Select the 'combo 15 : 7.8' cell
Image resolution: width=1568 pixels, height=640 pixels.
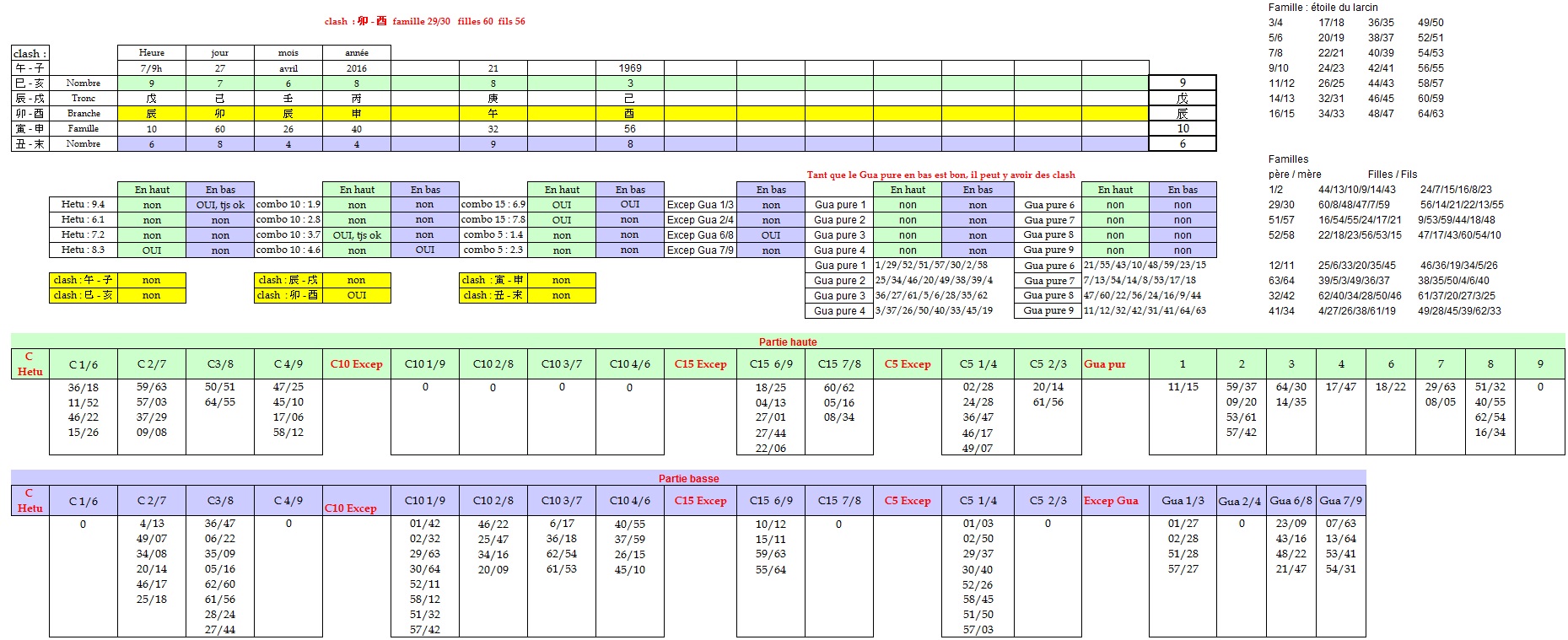pos(493,219)
